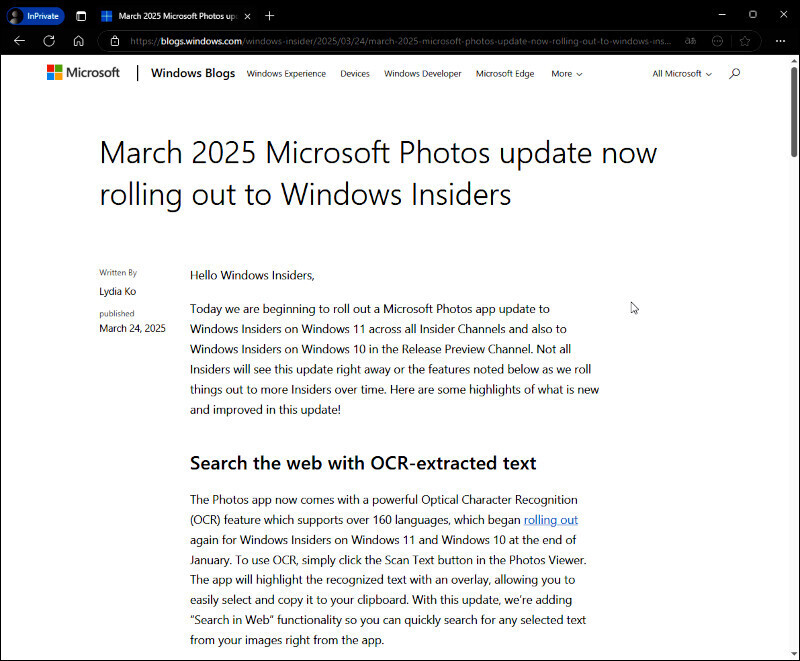Image resolution: width=800 pixels, height=661 pixels.
Task: Select the March 2025 Microsoft Photos tab
Action: (177, 16)
